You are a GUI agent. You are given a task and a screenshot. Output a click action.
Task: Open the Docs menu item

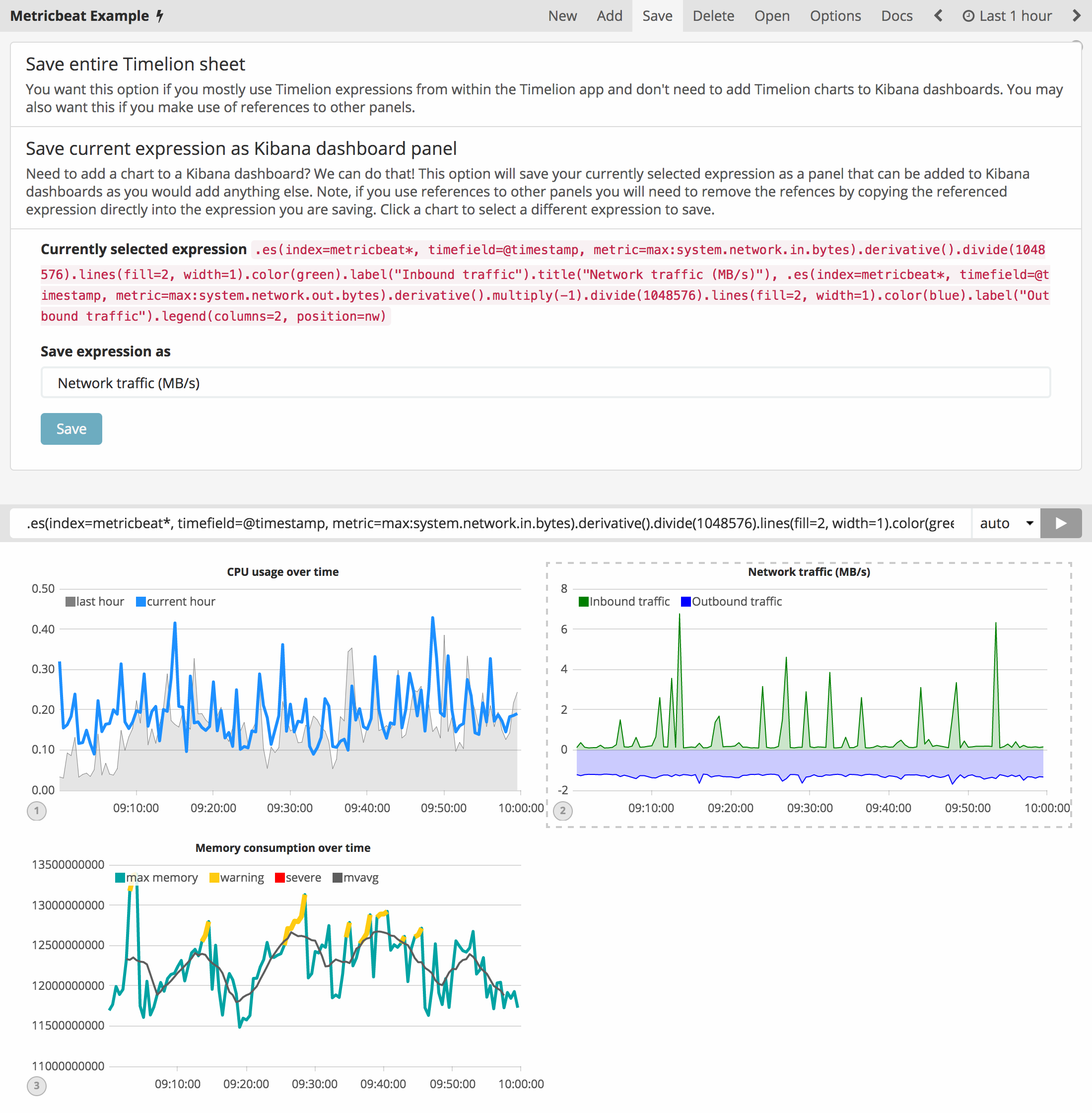(x=896, y=16)
